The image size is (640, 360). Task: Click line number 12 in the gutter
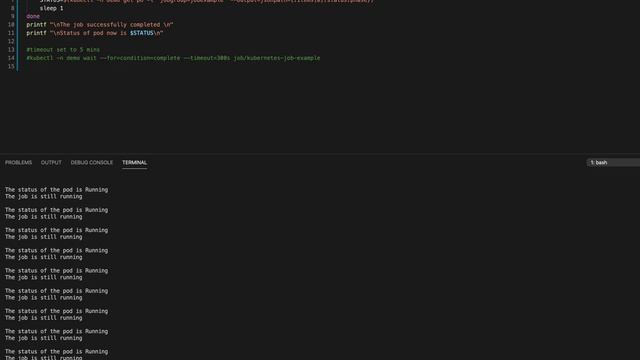click(x=11, y=41)
